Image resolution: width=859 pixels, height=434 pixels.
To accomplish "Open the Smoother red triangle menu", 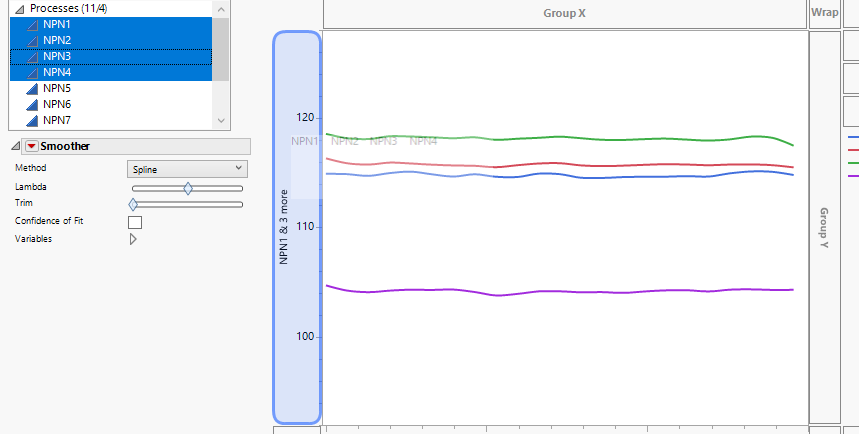I will (32, 146).
